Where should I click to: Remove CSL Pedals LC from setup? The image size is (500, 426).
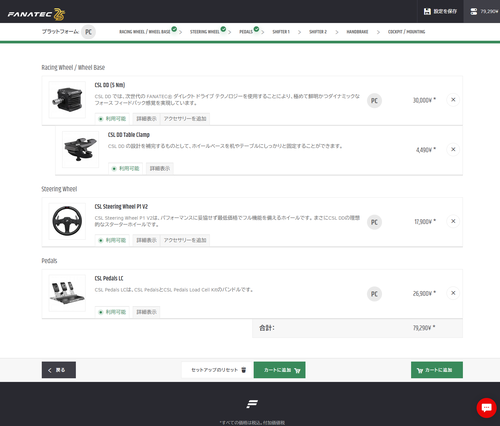point(453,293)
